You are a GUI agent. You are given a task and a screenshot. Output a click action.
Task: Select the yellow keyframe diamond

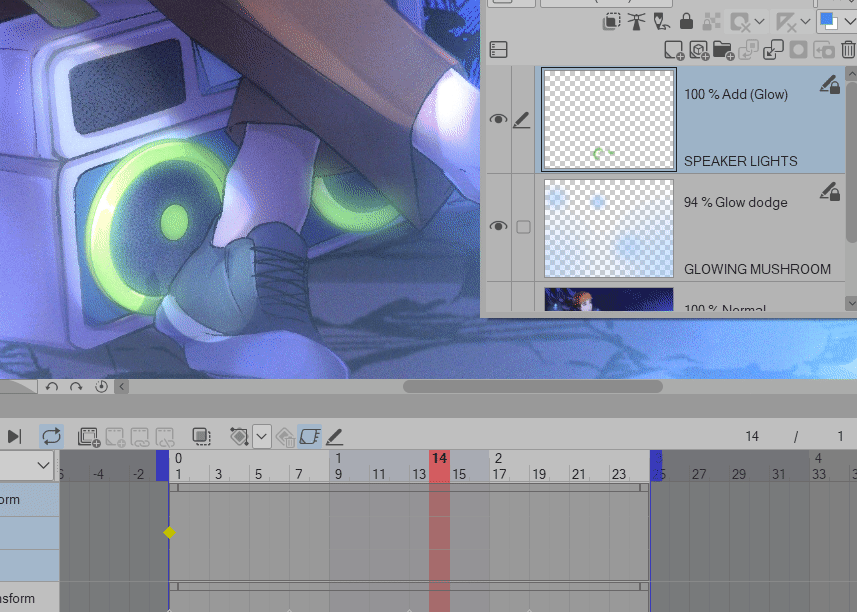(169, 532)
